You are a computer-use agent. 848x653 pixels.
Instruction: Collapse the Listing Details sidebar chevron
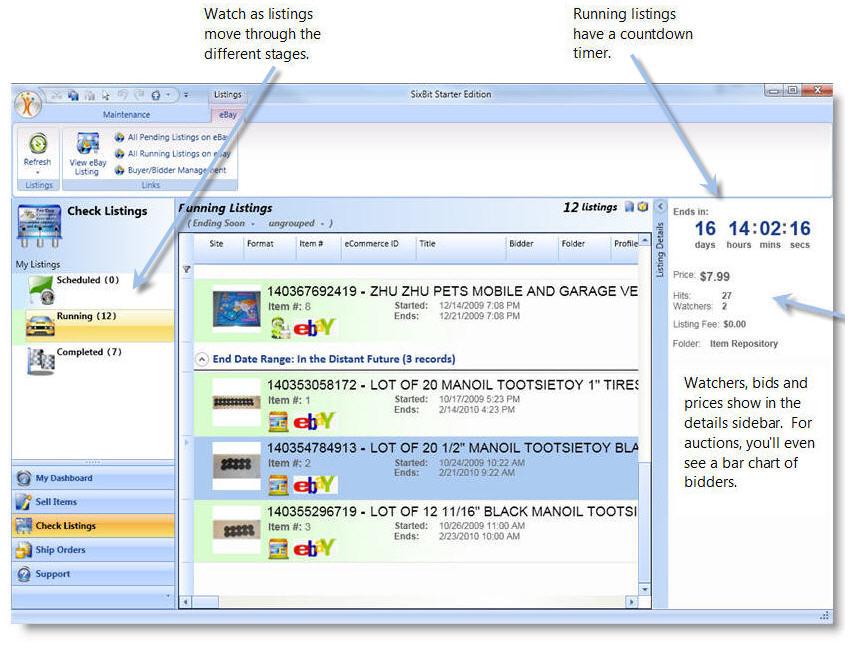tap(660, 206)
